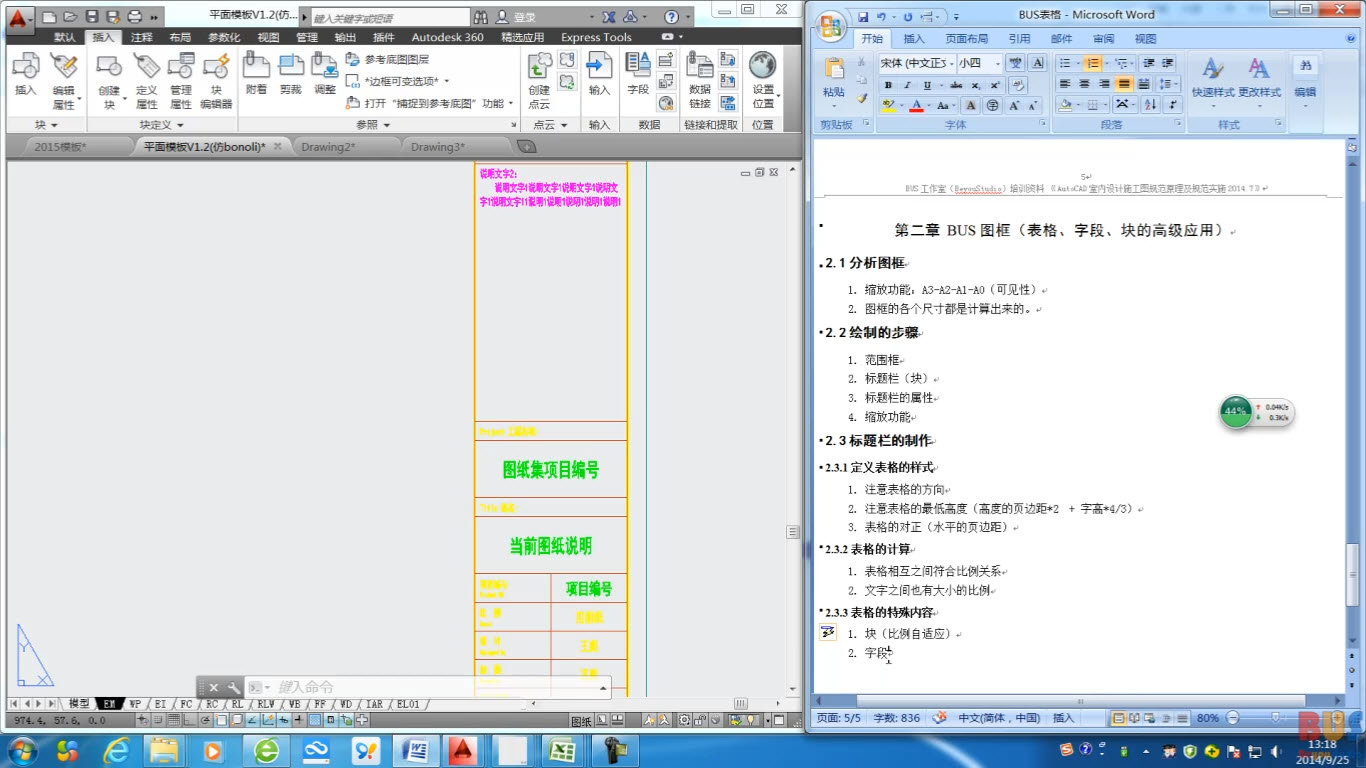Click Format Painter brush in Word
The image size is (1366, 768).
pos(862,98)
